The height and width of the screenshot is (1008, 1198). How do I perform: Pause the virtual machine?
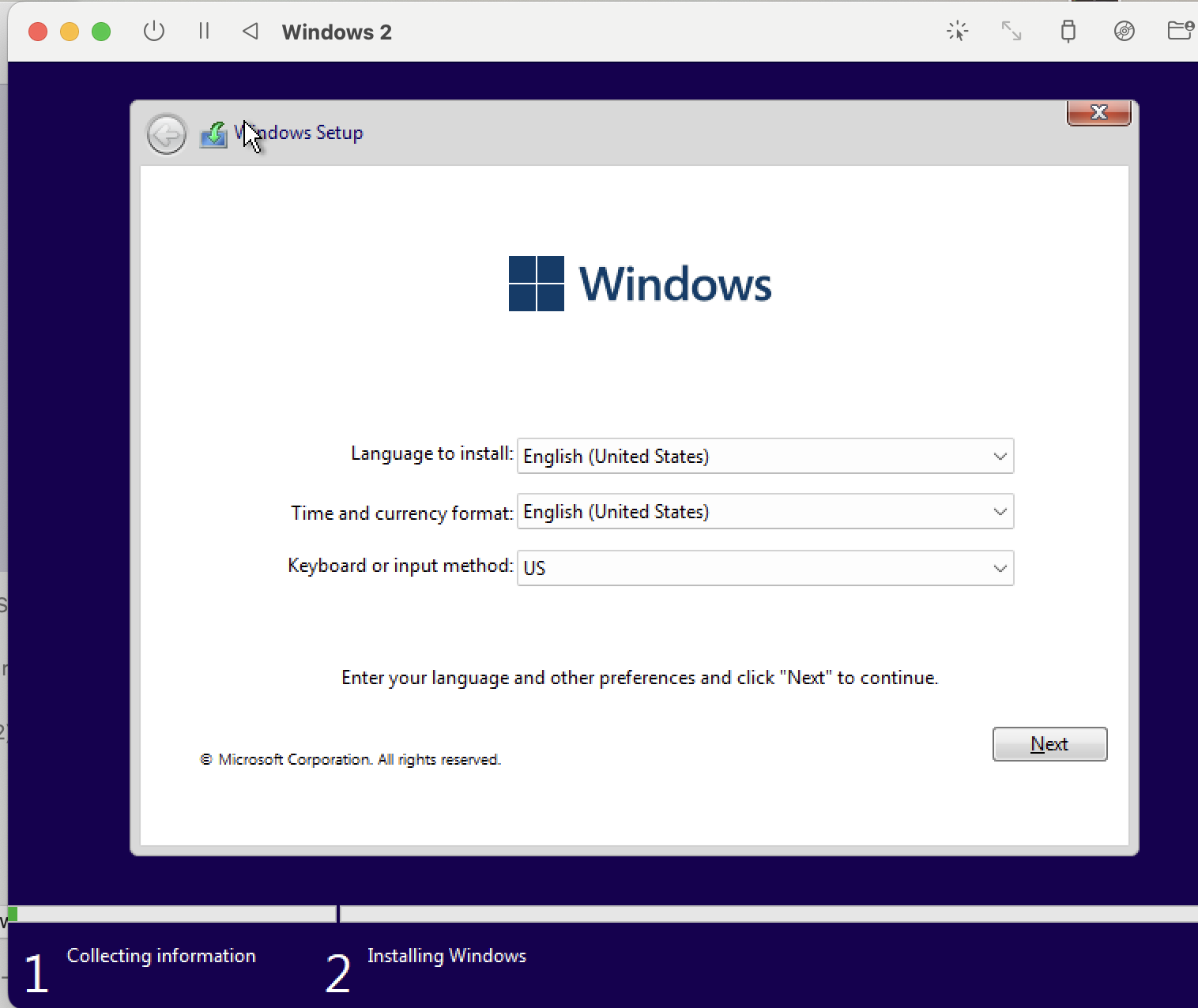click(204, 32)
